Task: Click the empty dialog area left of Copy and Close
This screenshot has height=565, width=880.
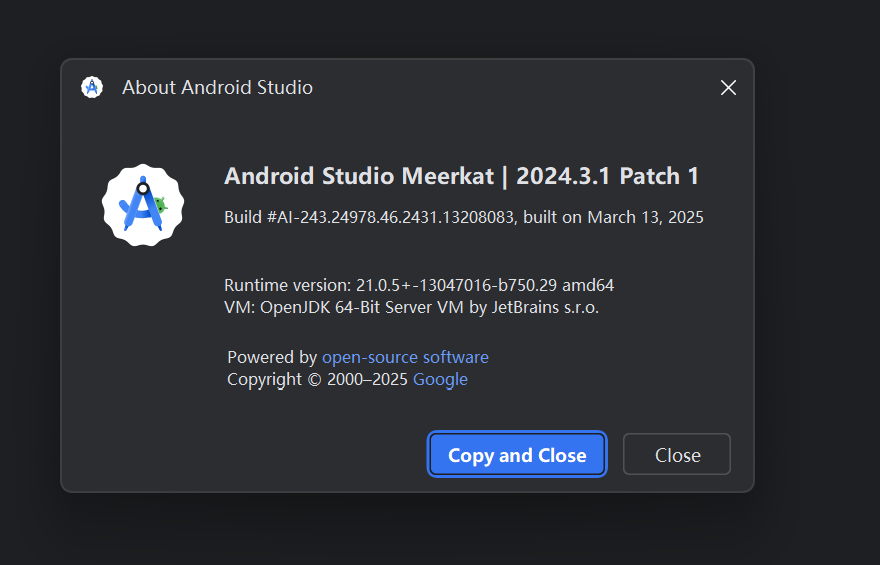Action: [x=250, y=455]
